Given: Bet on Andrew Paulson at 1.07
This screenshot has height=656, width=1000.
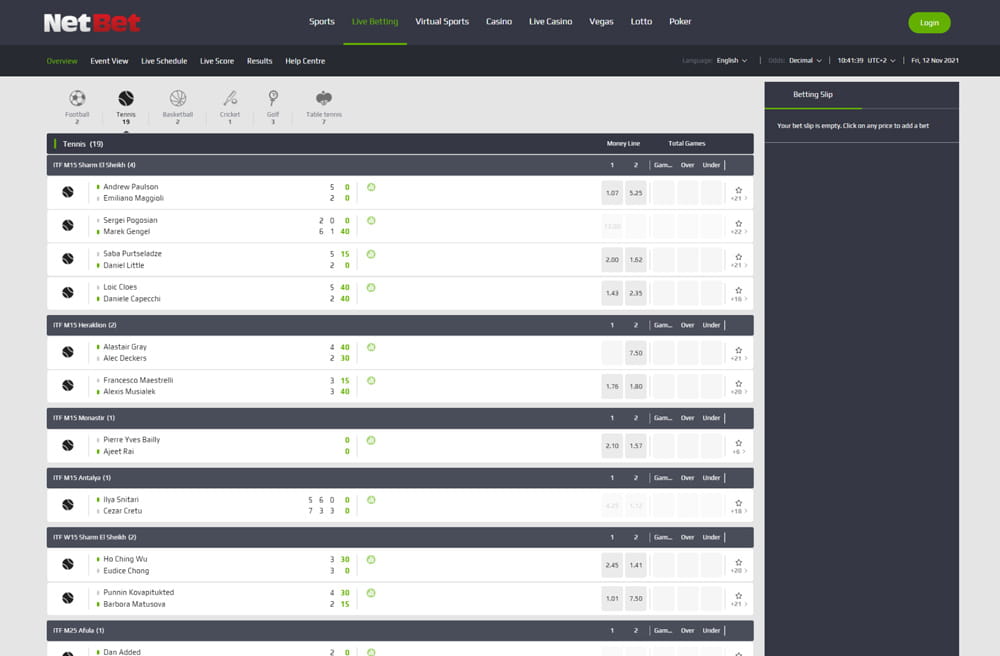Looking at the screenshot, I should 612,193.
